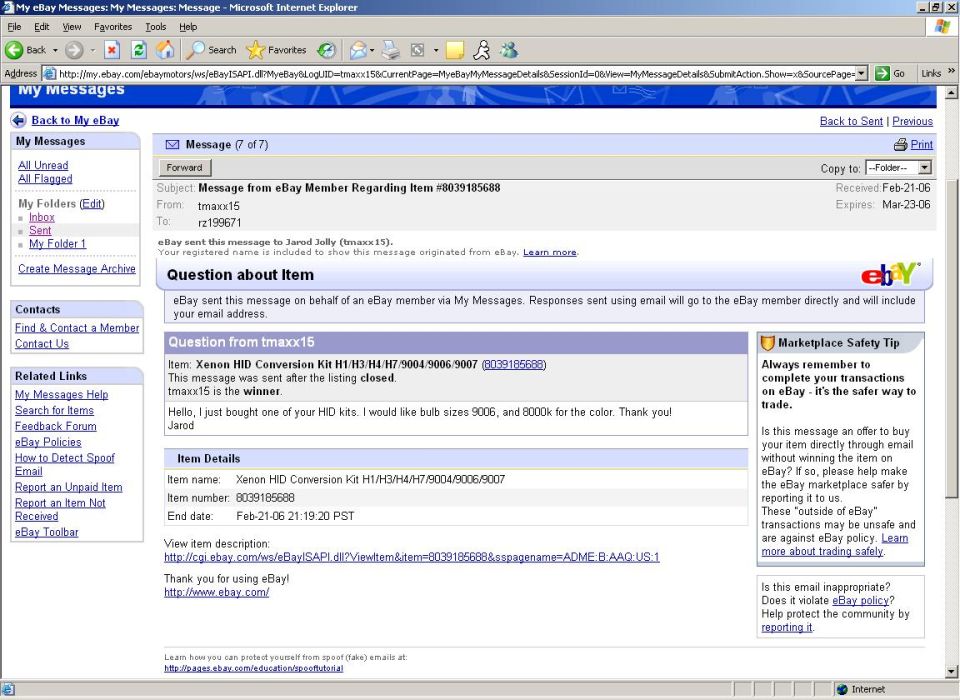
Task: Open the Inbox folder link
Action: pos(42,217)
